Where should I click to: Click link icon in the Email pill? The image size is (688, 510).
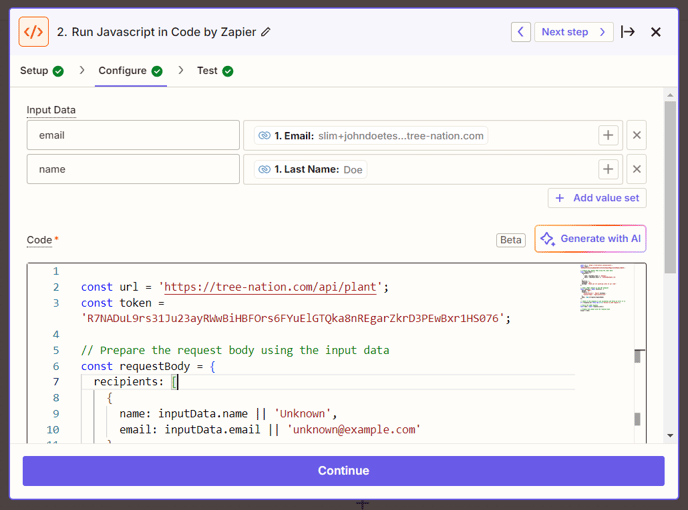coord(264,136)
